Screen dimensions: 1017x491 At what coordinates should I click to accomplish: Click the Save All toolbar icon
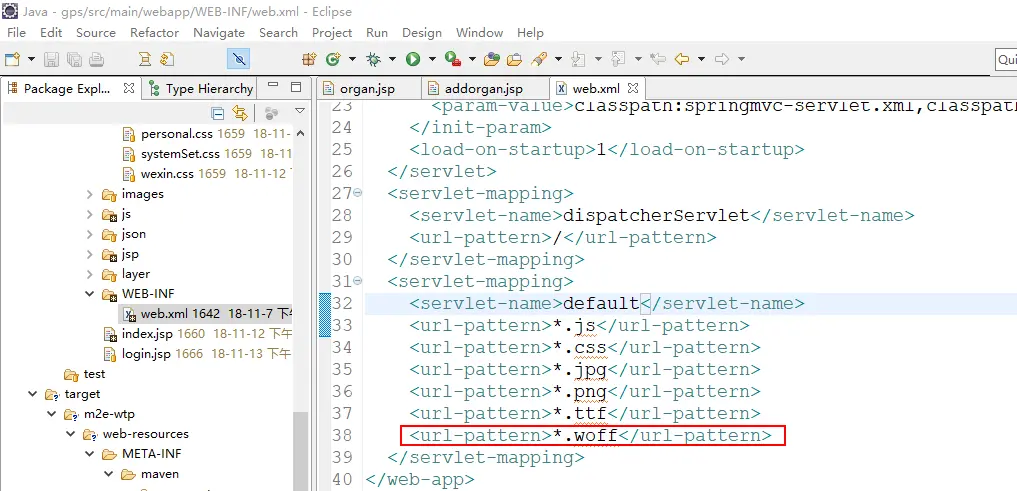pyautogui.click(x=74, y=60)
